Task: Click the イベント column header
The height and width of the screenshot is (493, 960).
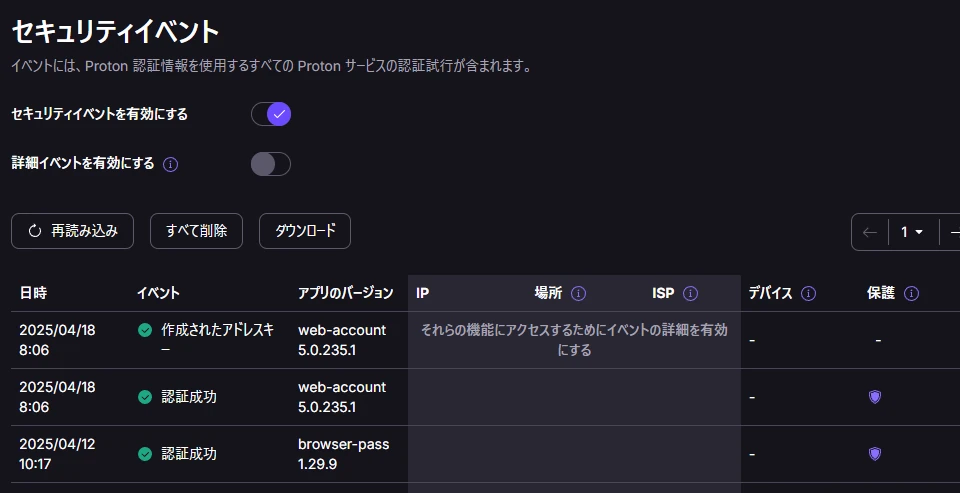Action: (x=159, y=293)
